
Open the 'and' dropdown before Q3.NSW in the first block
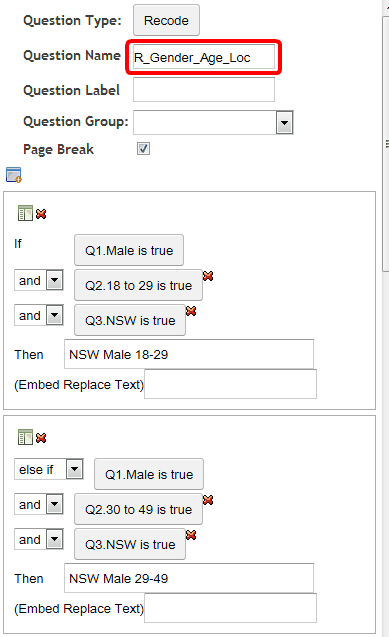pos(54,315)
